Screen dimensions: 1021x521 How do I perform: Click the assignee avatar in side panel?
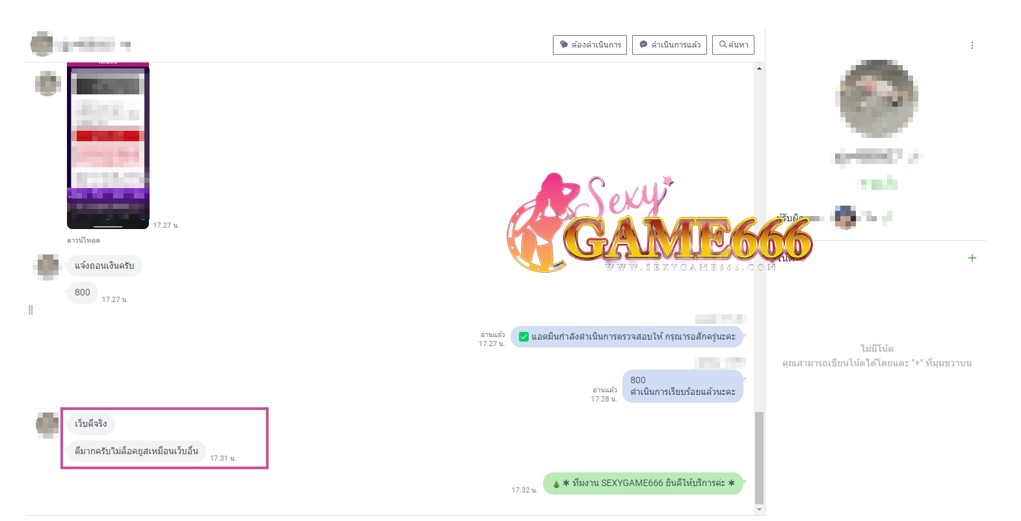pos(845,217)
